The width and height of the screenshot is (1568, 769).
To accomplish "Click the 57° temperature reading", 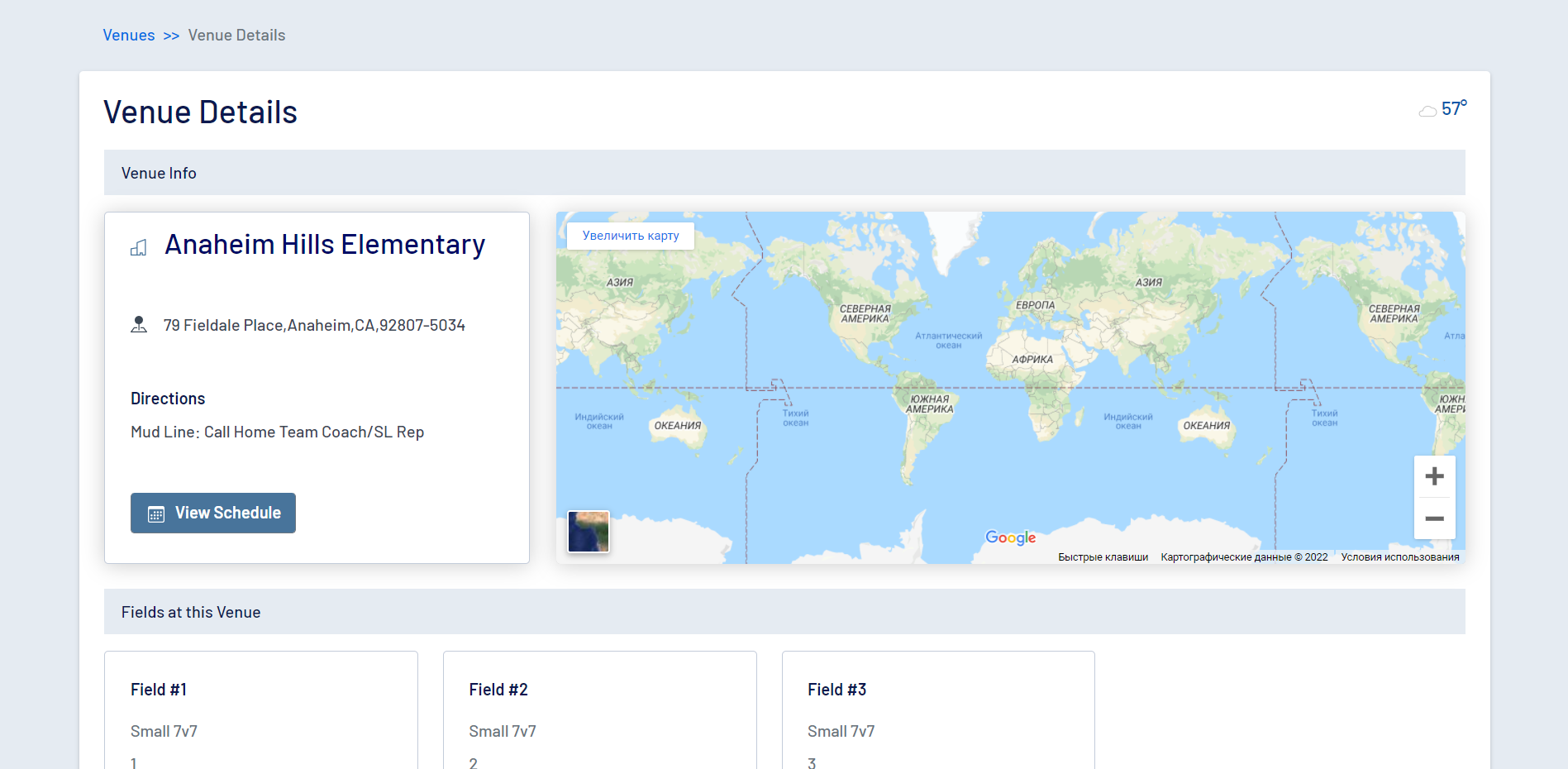I will click(1453, 108).
